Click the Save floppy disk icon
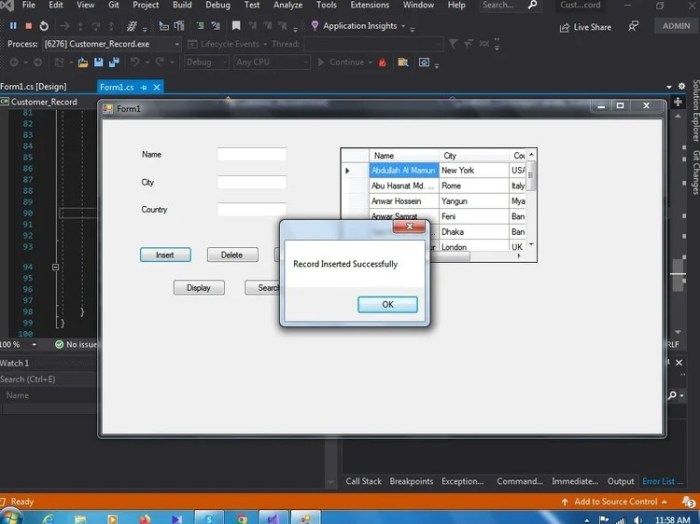Image resolution: width=700 pixels, height=524 pixels. point(99,62)
